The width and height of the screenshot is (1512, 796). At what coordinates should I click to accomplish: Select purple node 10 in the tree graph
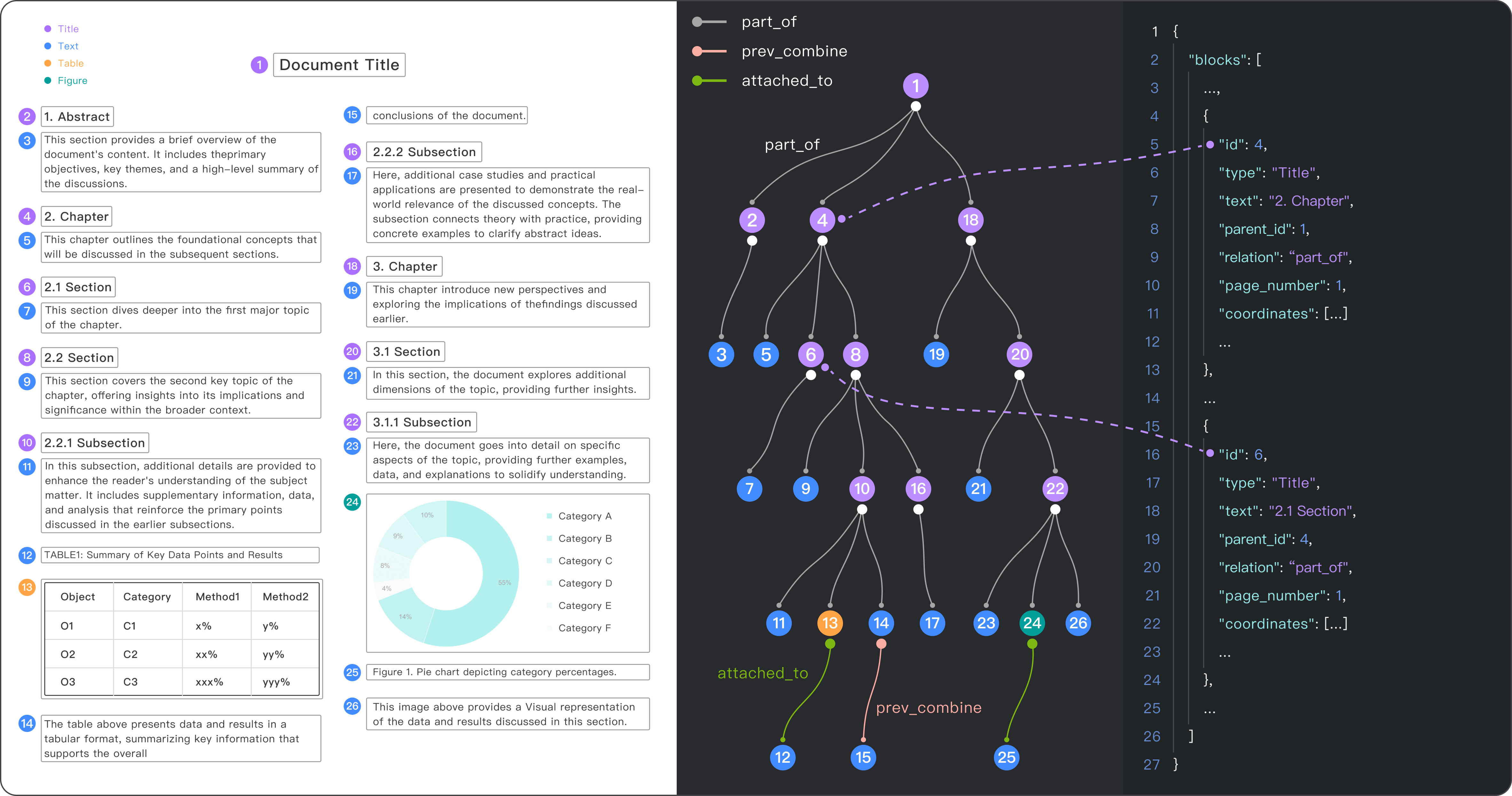click(x=862, y=489)
